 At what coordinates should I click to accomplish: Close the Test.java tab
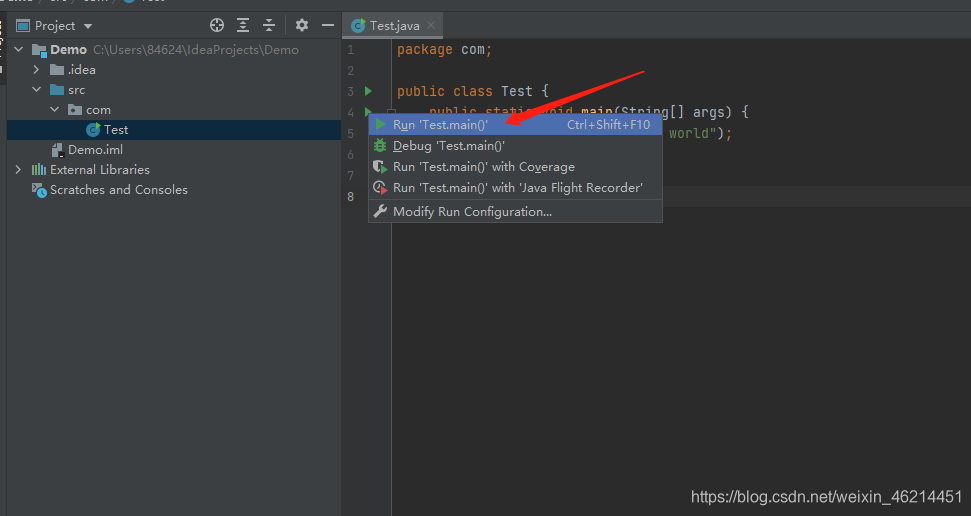click(x=431, y=25)
